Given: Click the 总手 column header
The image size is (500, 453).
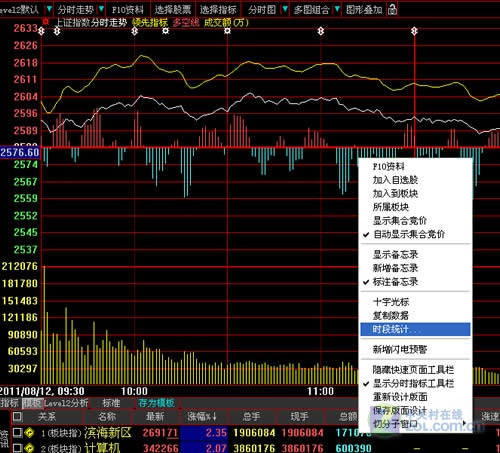Looking at the screenshot, I should 251,416.
